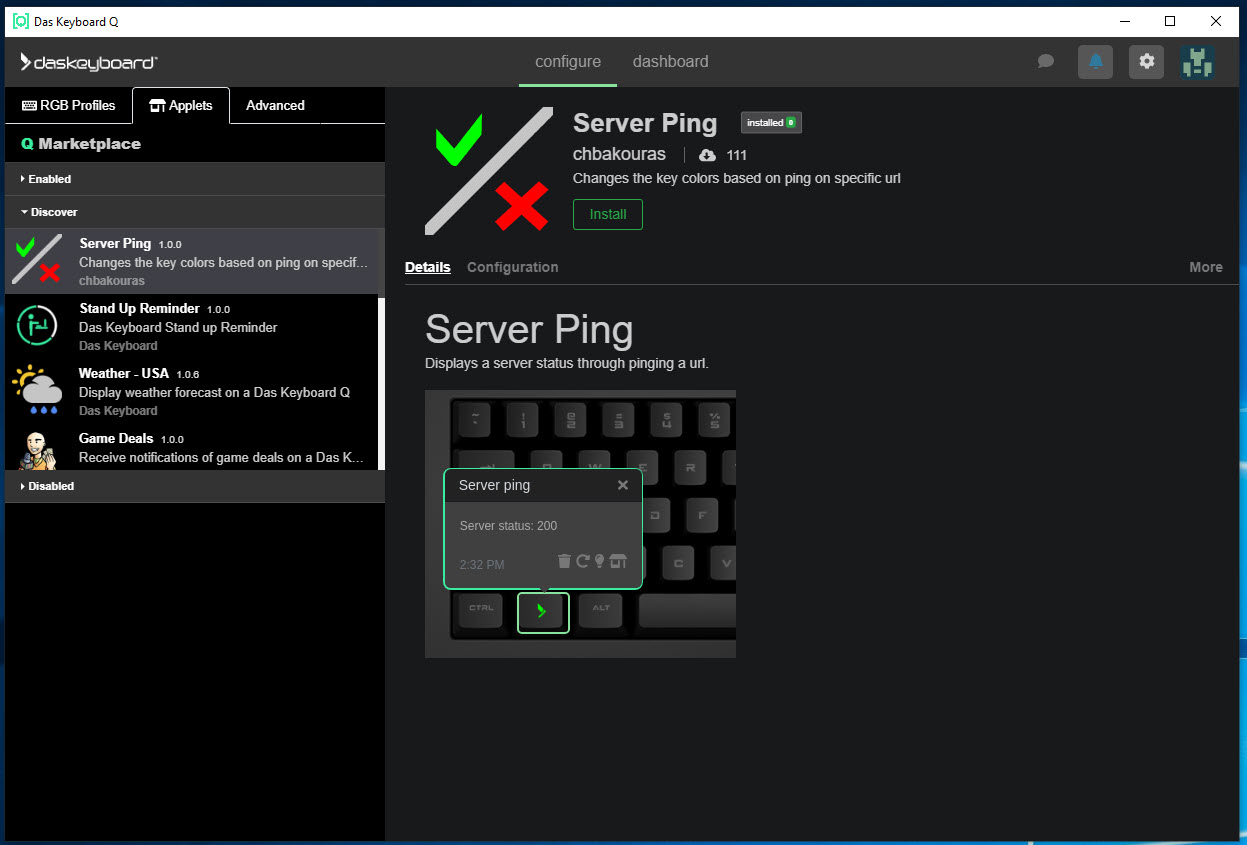Select the Game Deals applet title
This screenshot has height=845, width=1247.
coord(116,438)
